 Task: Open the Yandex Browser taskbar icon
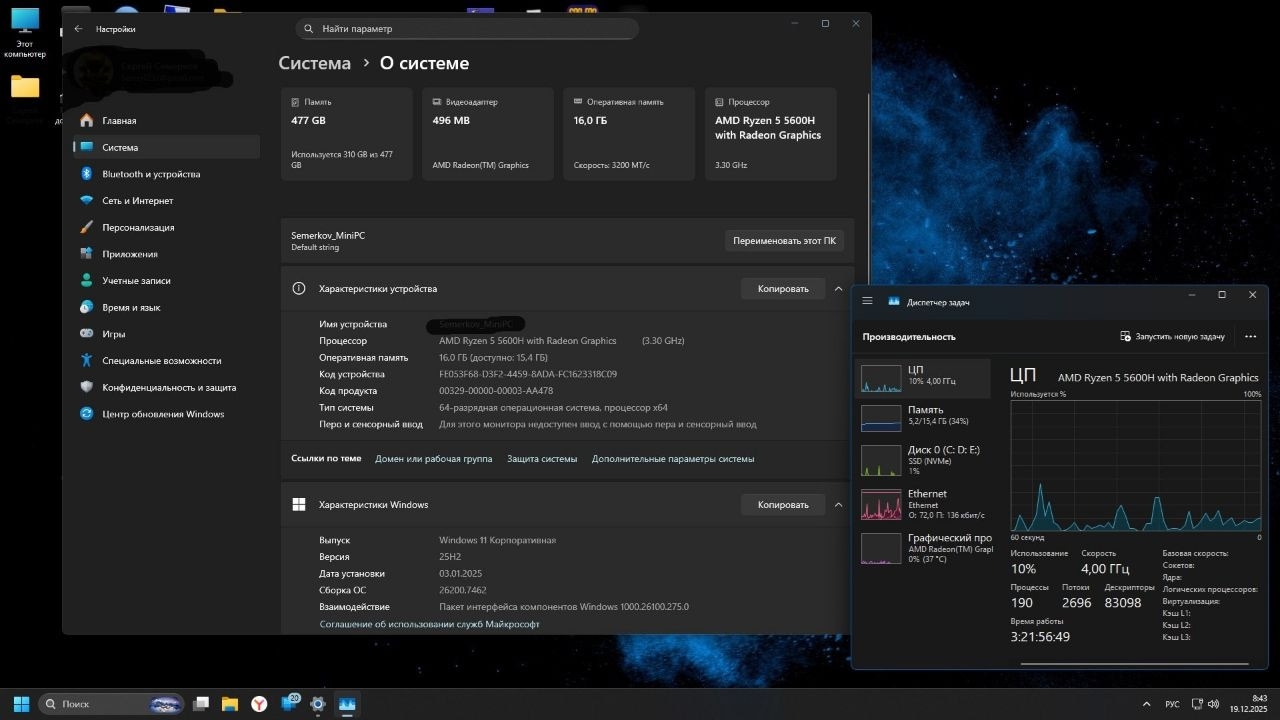pyautogui.click(x=259, y=704)
